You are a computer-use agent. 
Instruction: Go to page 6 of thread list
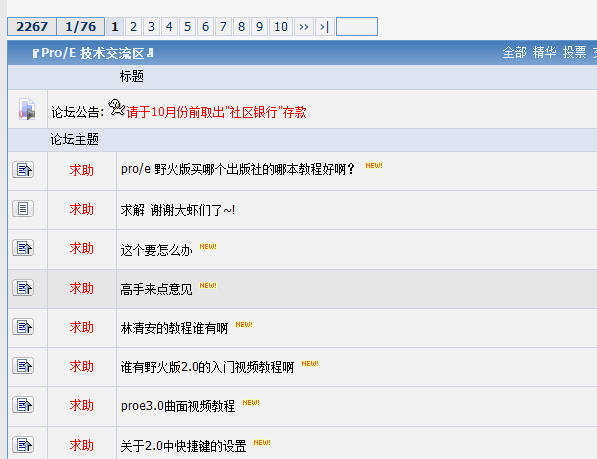coord(205,27)
